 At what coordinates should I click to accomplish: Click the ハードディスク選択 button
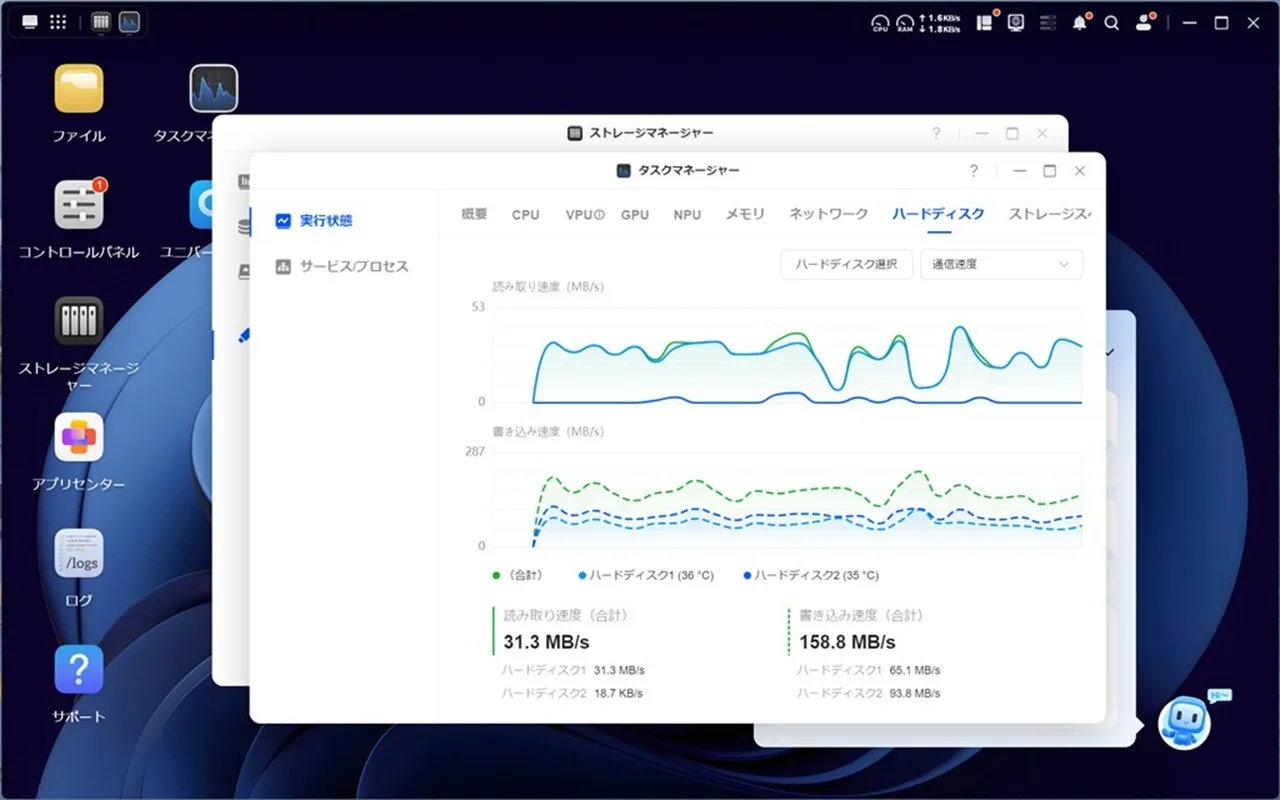pyautogui.click(x=846, y=265)
